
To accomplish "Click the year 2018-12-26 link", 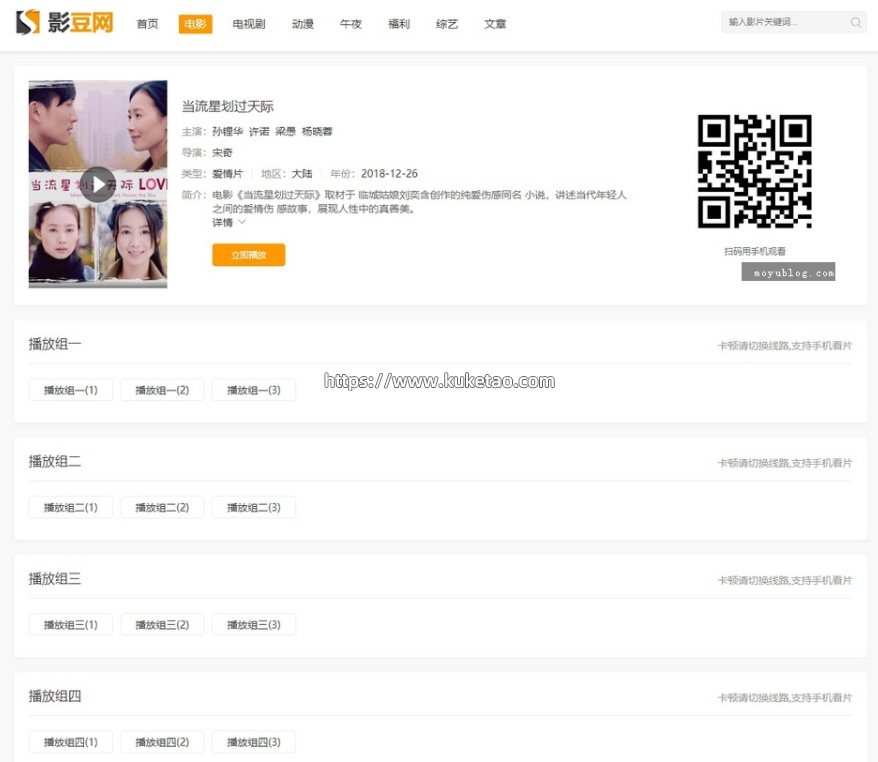I will coord(389,174).
